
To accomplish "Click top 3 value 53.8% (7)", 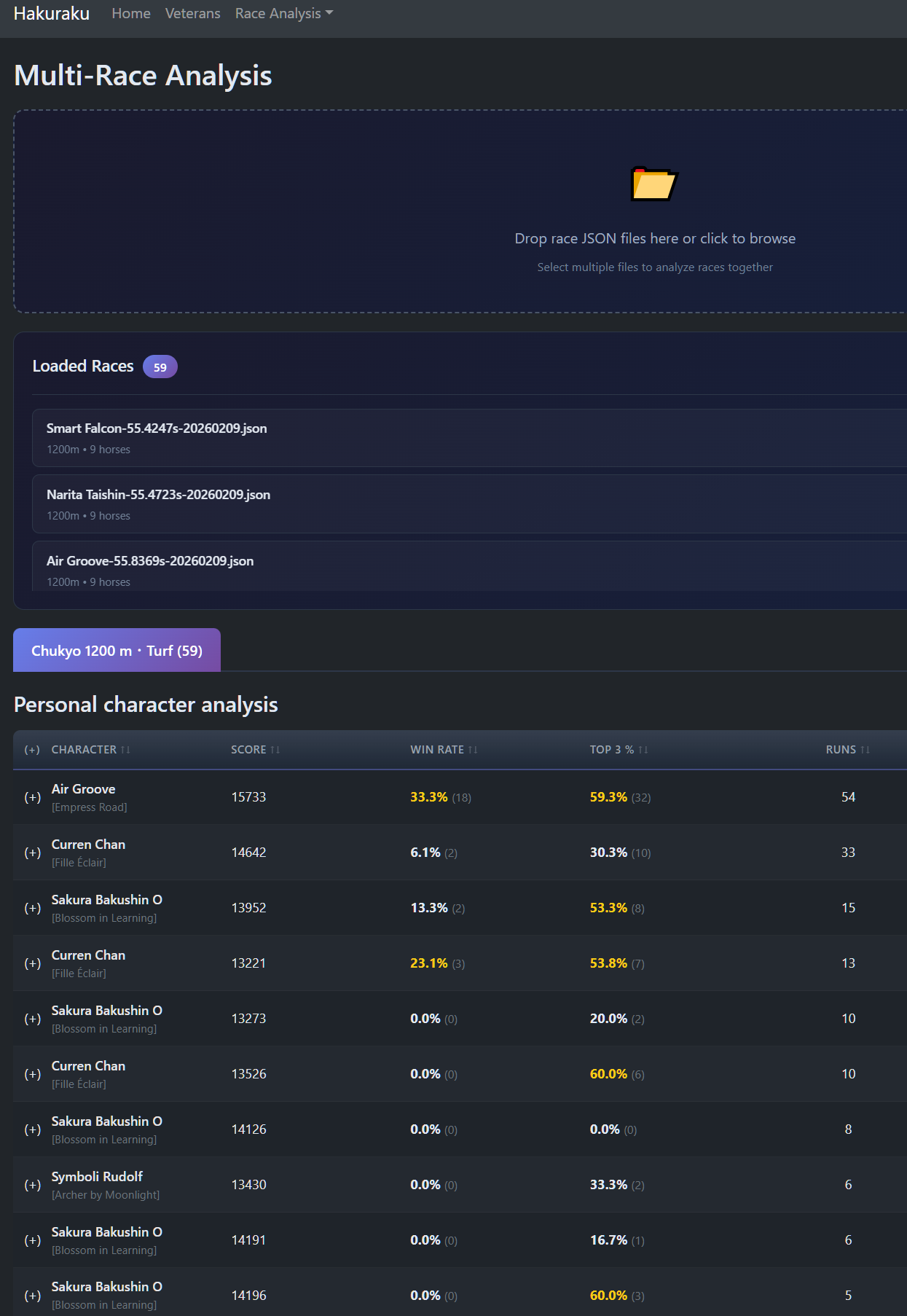I will (x=617, y=963).
